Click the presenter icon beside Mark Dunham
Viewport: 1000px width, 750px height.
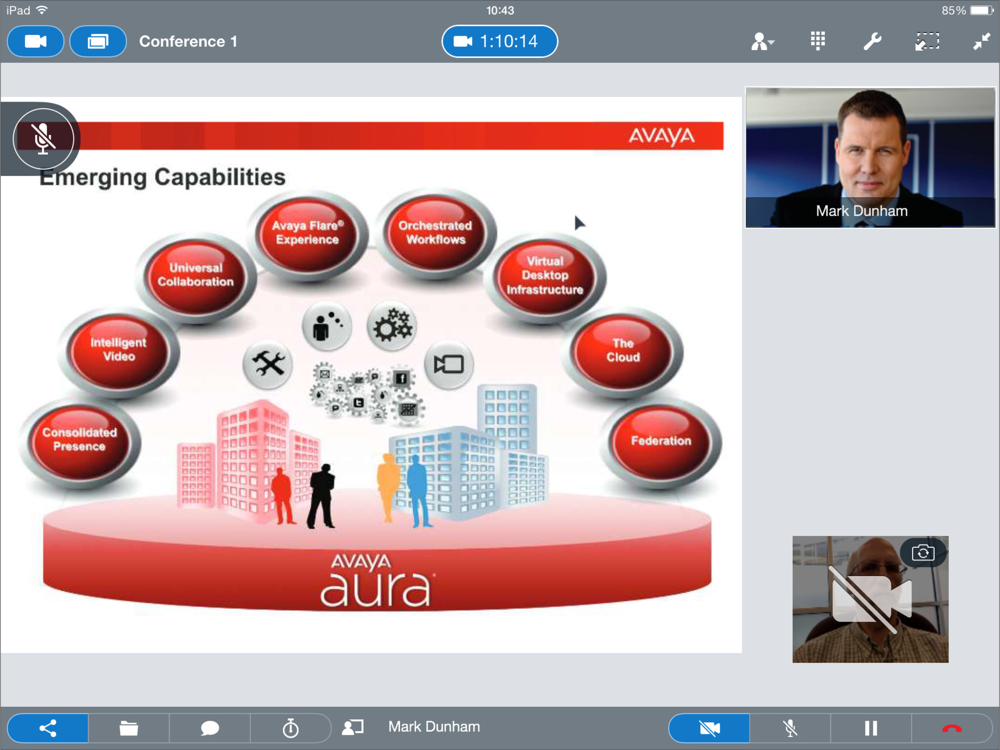[352, 727]
